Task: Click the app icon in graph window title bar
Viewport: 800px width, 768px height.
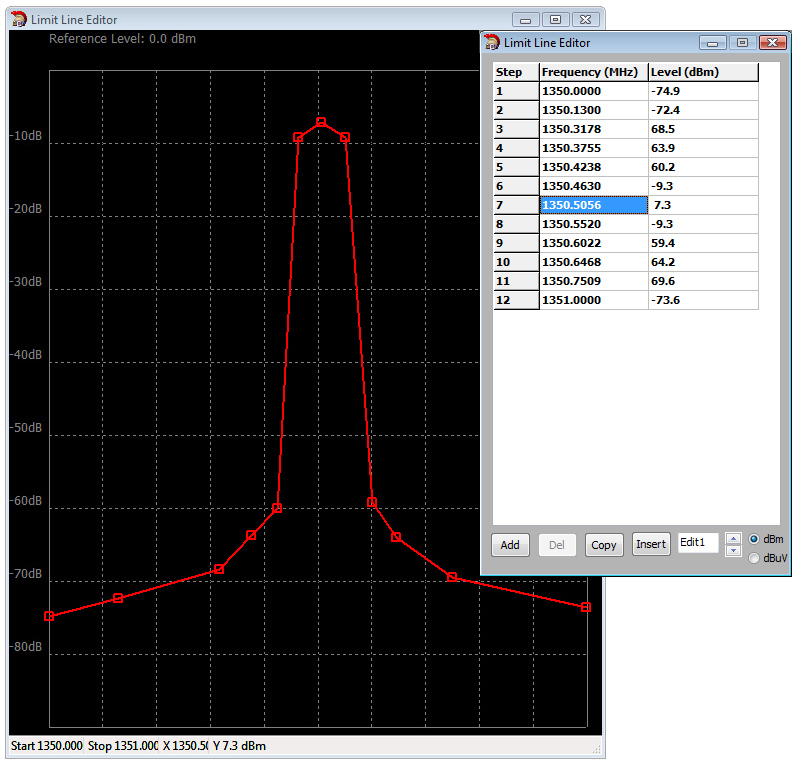Action: coord(19,19)
